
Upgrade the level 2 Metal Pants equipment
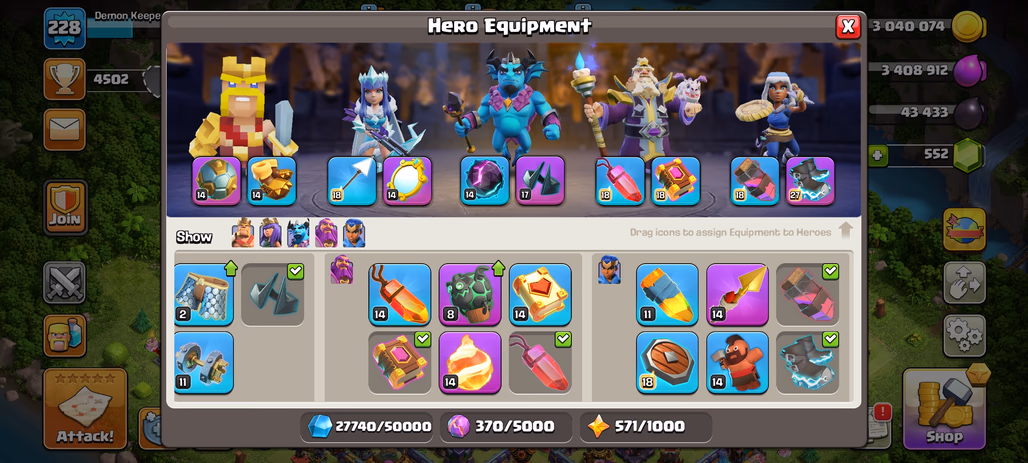point(204,294)
